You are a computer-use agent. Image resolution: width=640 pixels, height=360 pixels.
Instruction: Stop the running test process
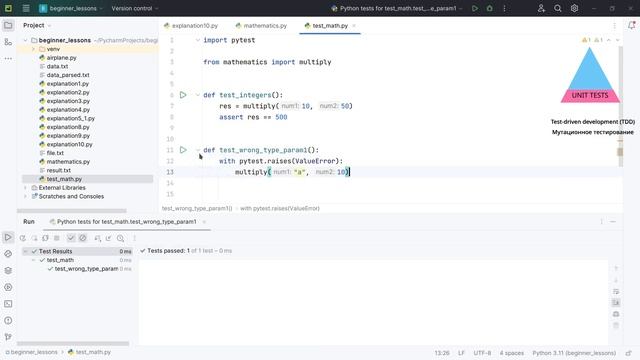(x=57, y=238)
